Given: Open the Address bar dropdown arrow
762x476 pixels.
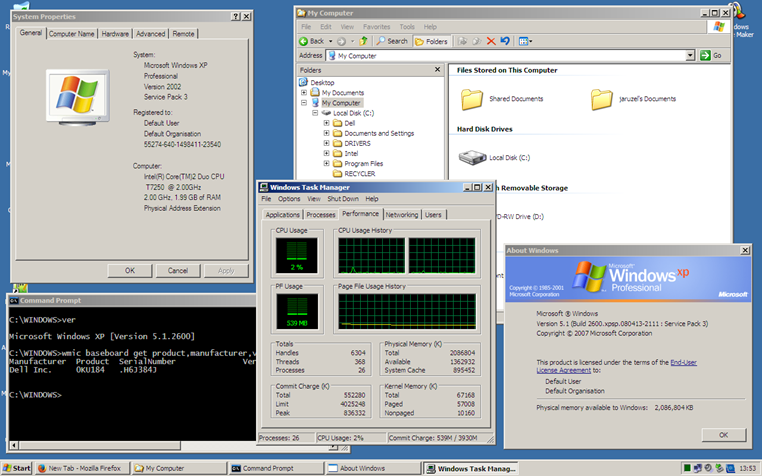Looking at the screenshot, I should point(690,55).
